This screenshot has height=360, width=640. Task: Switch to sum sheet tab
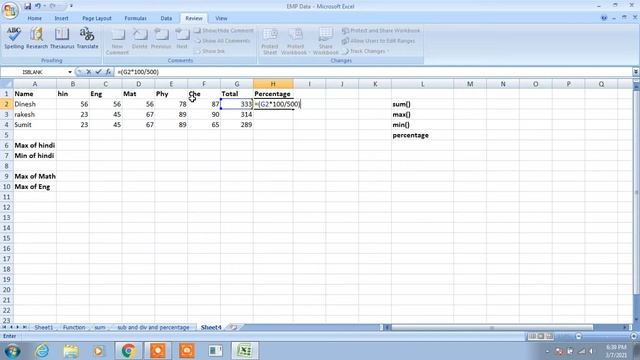point(100,327)
